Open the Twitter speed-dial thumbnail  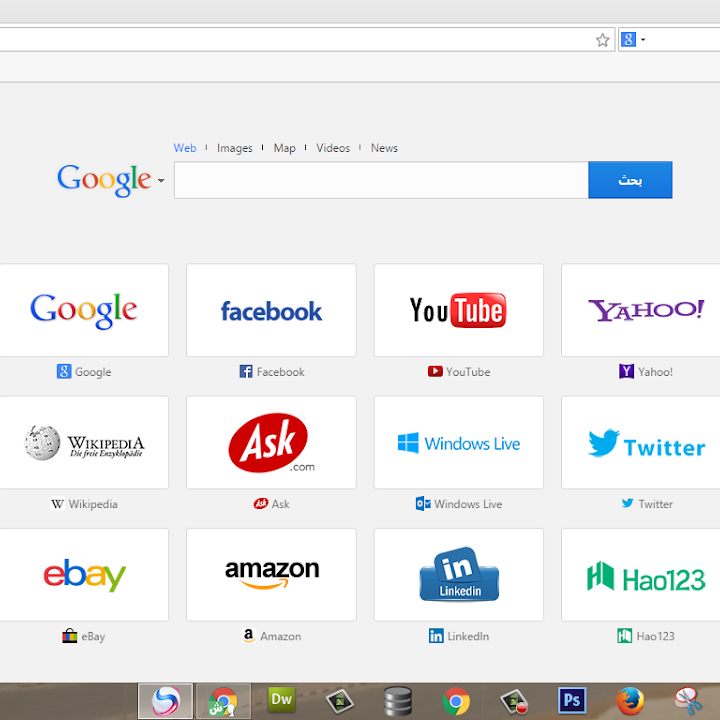click(641, 443)
